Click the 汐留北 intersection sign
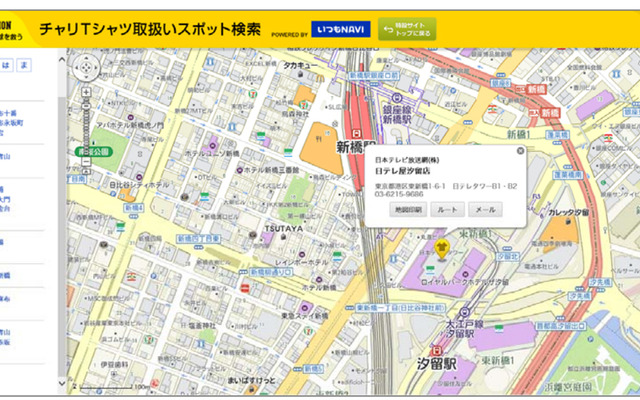The image size is (640, 400). (507, 256)
